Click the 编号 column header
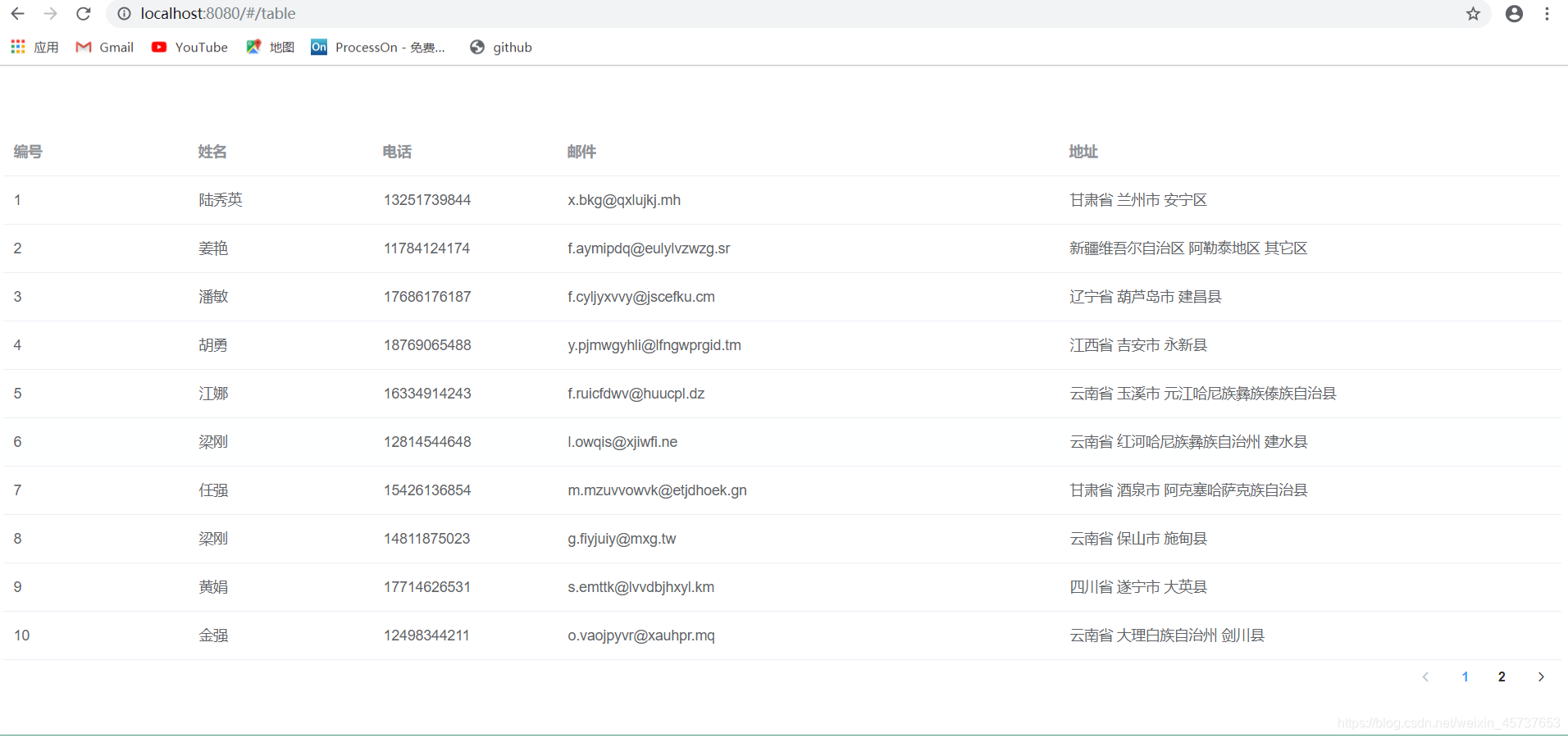This screenshot has height=738, width=1568. 28,152
